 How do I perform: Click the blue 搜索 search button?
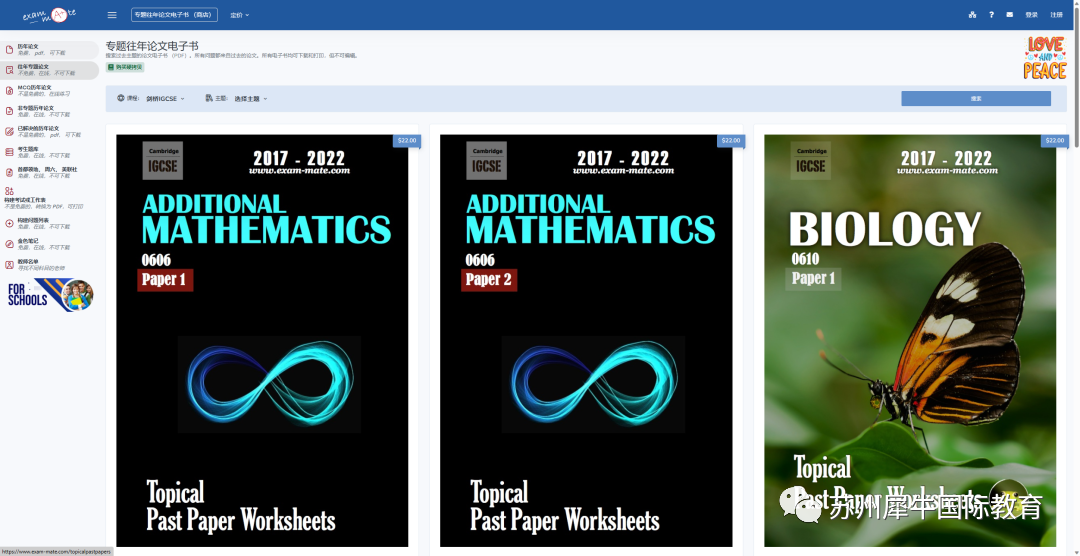(x=976, y=99)
